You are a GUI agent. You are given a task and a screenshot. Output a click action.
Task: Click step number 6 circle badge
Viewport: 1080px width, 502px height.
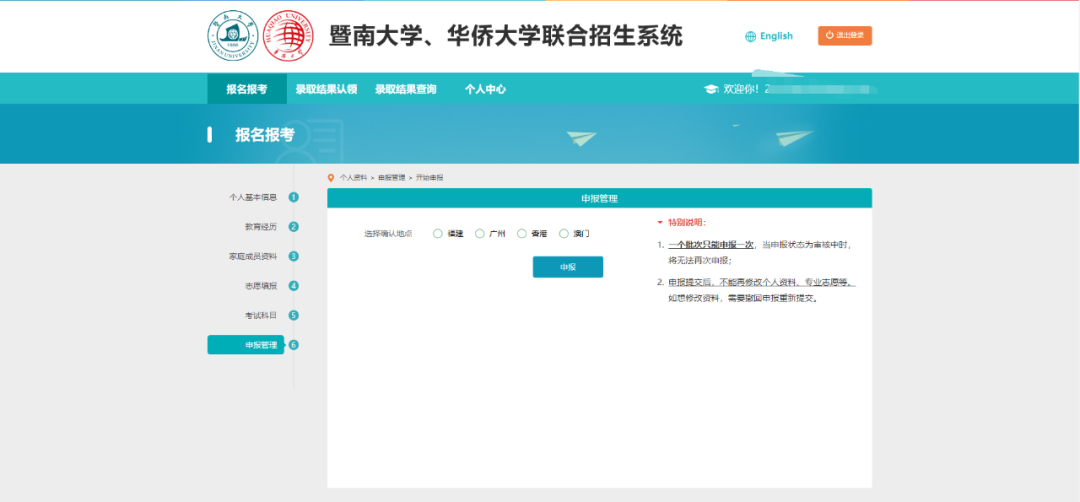point(293,345)
